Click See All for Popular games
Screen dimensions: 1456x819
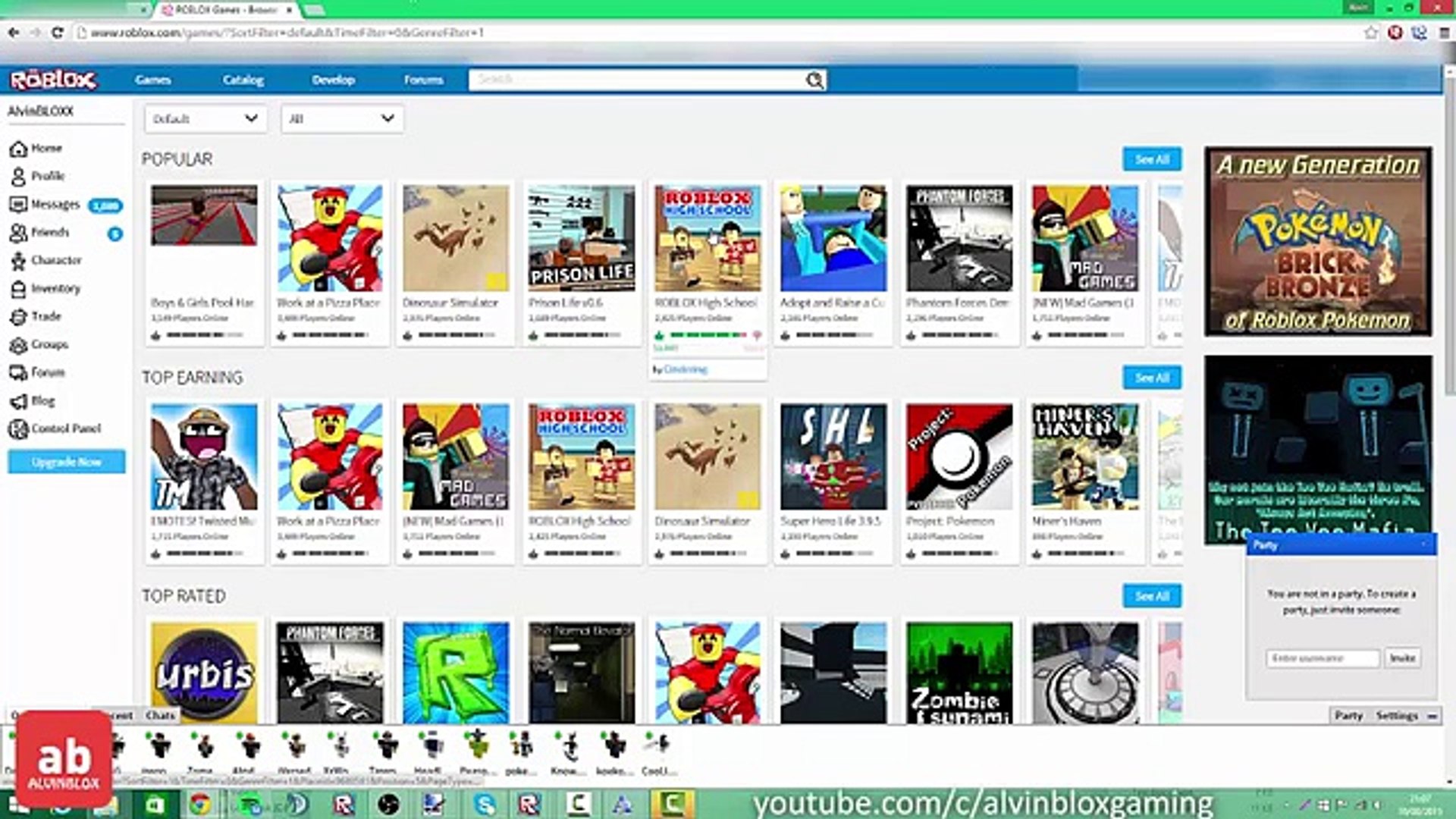[1151, 159]
